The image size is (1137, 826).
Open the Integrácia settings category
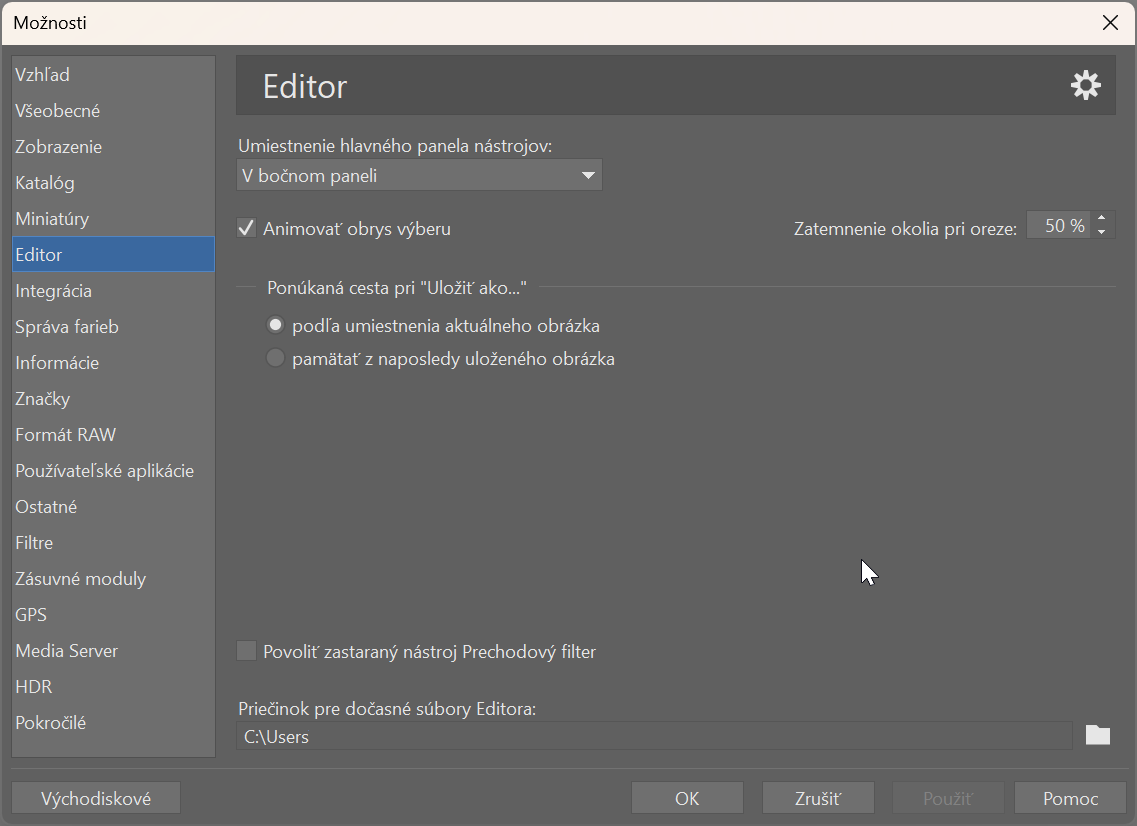click(x=113, y=291)
